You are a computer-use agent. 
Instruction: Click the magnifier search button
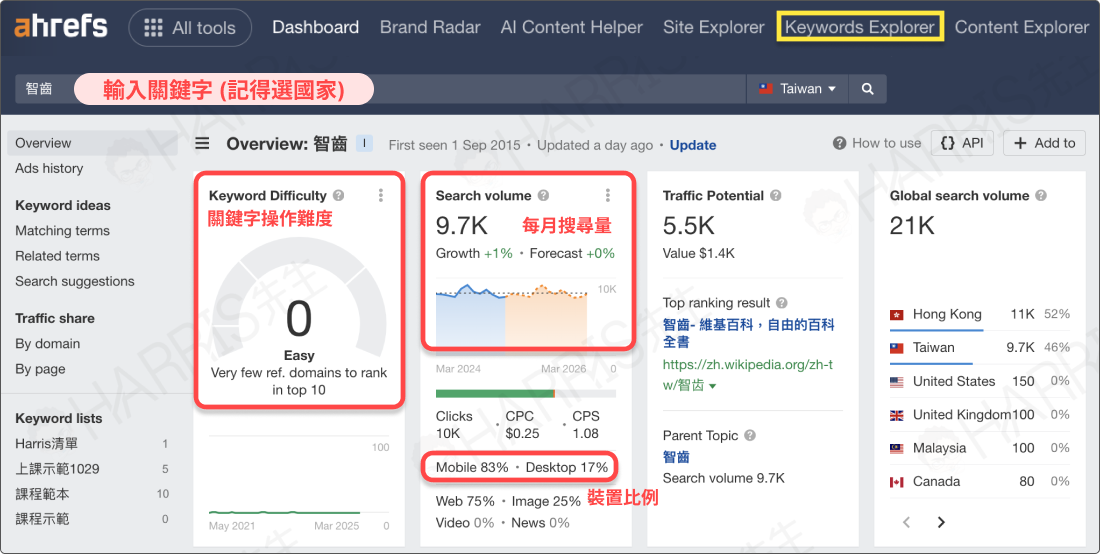tap(867, 89)
